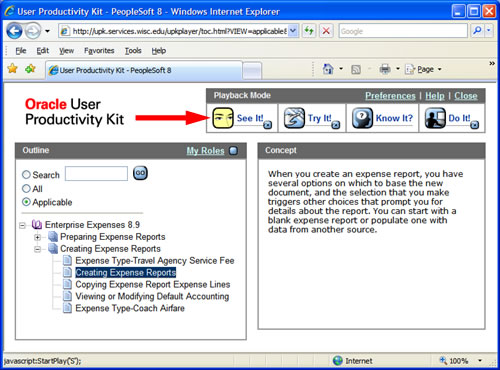The width and height of the screenshot is (500, 370).
Task: Click document icon beside Copying Expense Report Expense Lines
Action: pos(68,284)
